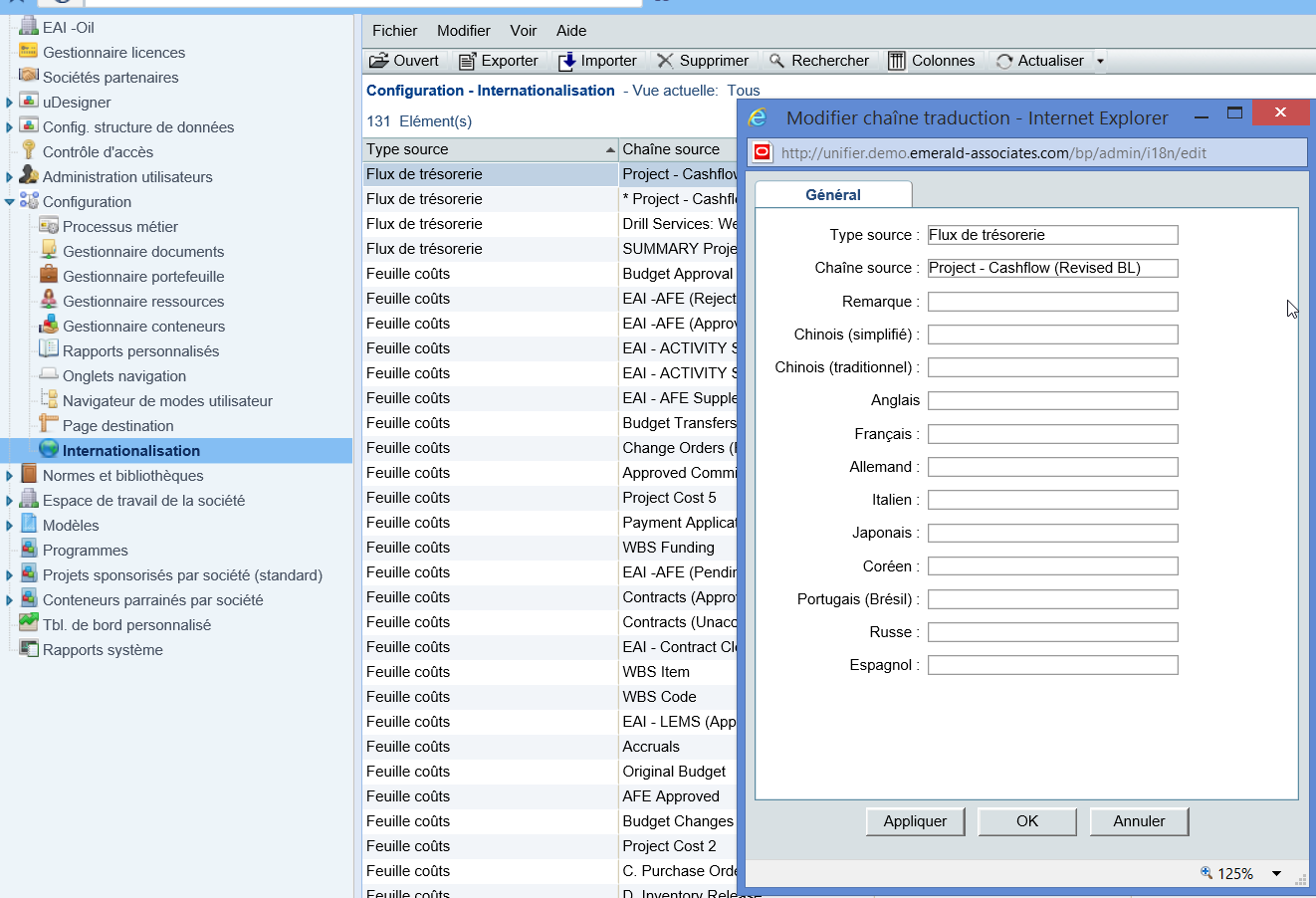Select the Général tab in the dialog
The height and width of the screenshot is (898, 1316).
(833, 194)
